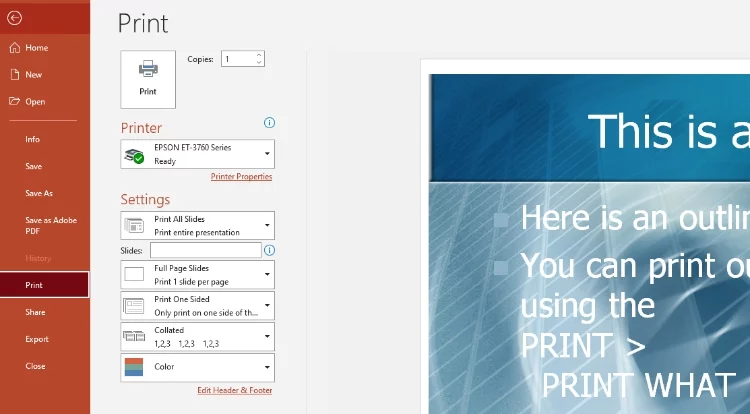Click the Home house icon
The height and width of the screenshot is (414, 750).
(15, 47)
